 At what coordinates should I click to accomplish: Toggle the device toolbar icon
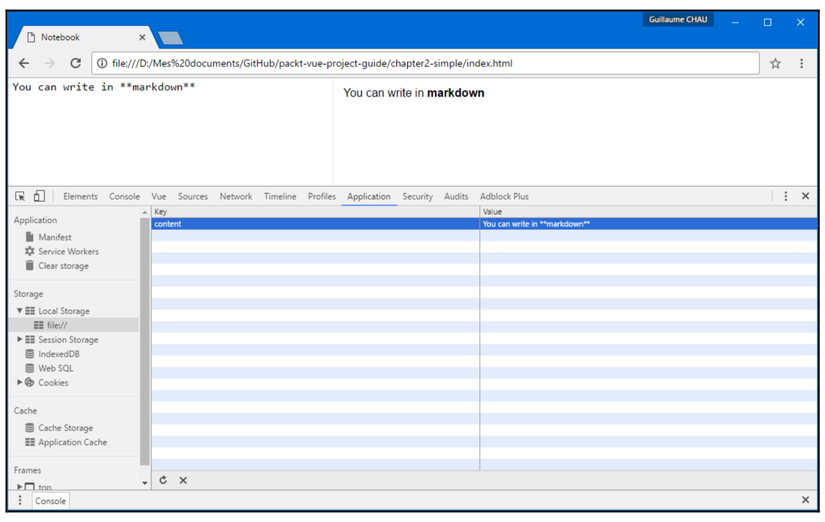39,196
